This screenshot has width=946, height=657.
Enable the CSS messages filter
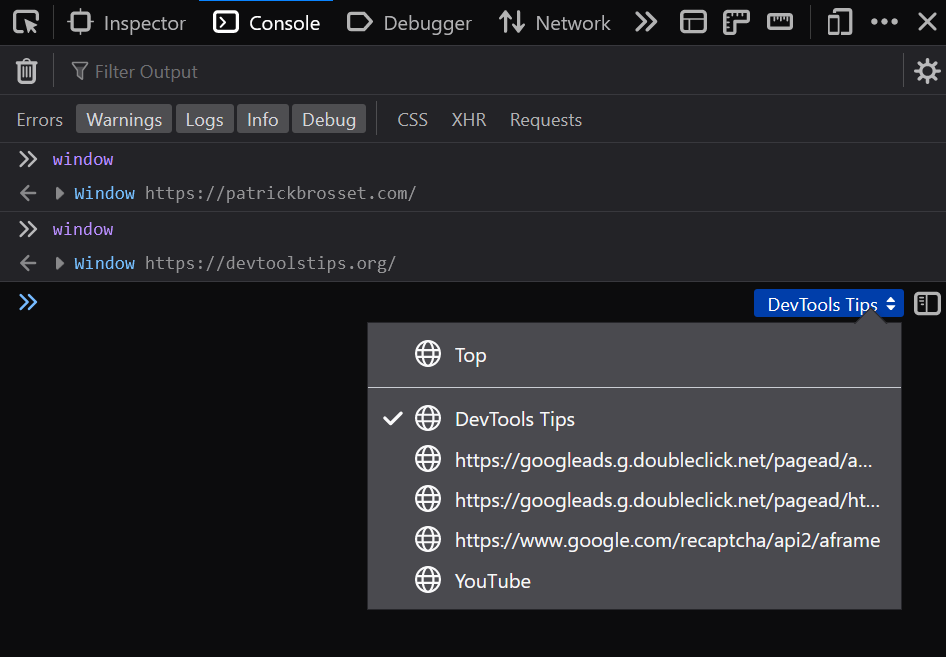(412, 119)
